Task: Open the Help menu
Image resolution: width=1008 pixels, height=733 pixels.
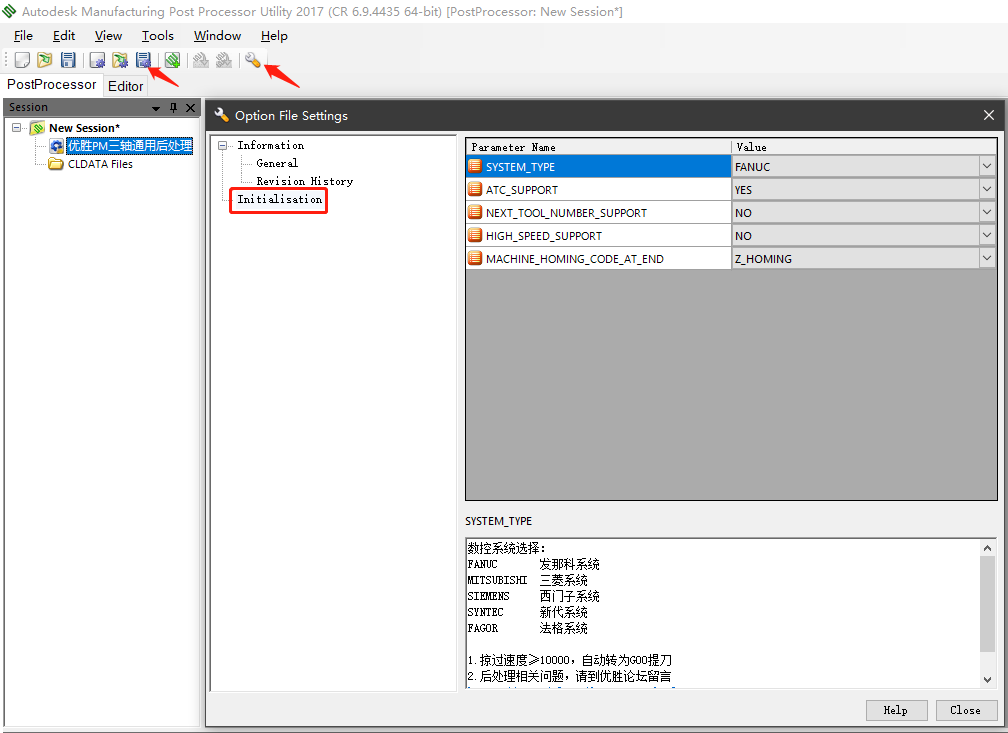Action: click(274, 36)
